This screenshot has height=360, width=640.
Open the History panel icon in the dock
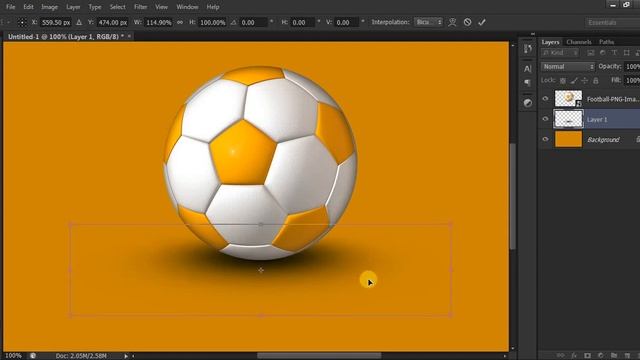[x=528, y=49]
